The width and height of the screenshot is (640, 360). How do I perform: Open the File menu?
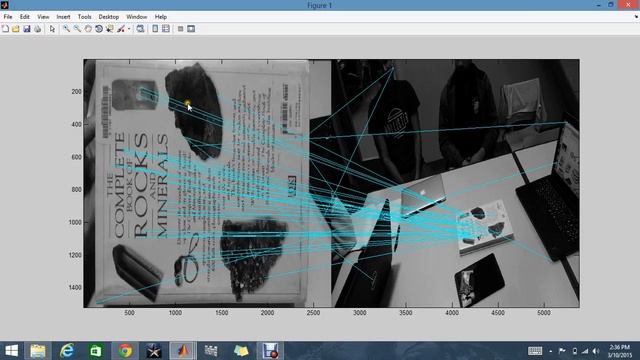click(x=8, y=17)
